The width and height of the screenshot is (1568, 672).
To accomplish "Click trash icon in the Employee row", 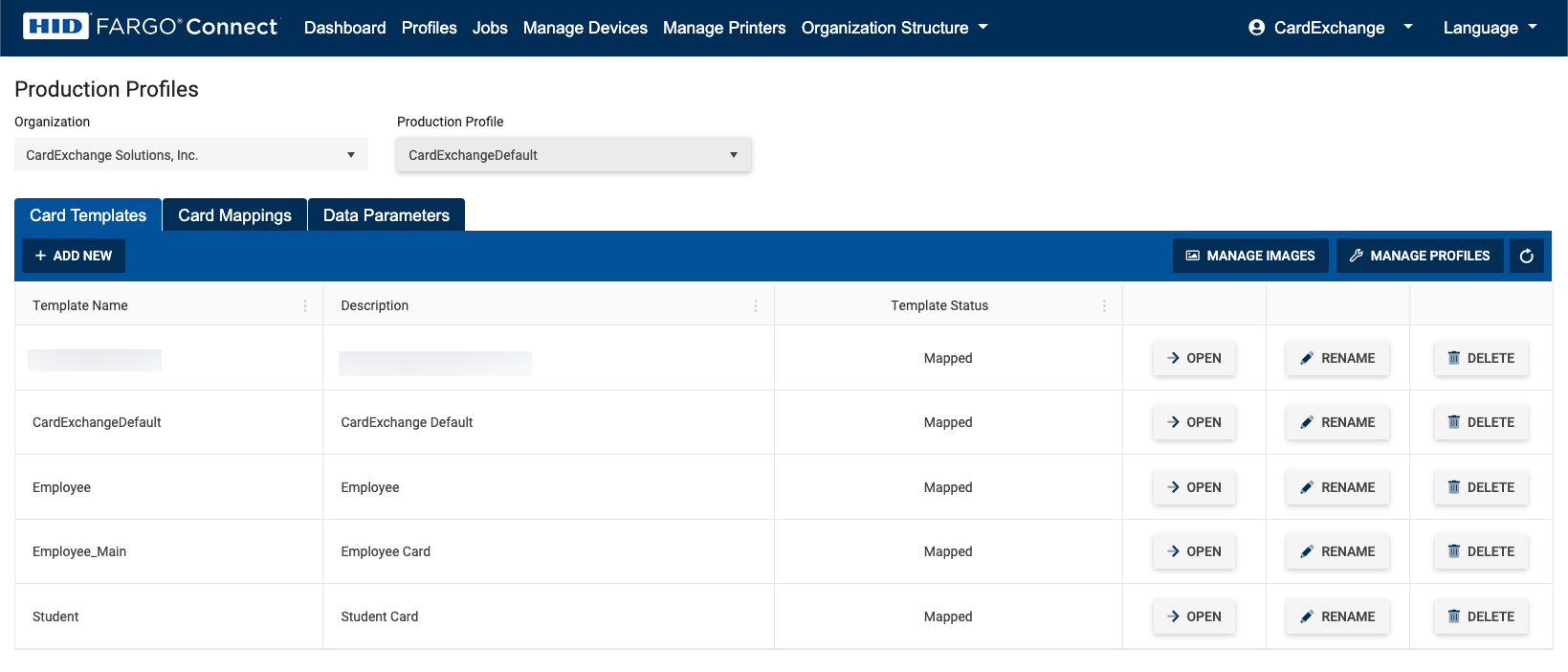I will tap(1454, 487).
